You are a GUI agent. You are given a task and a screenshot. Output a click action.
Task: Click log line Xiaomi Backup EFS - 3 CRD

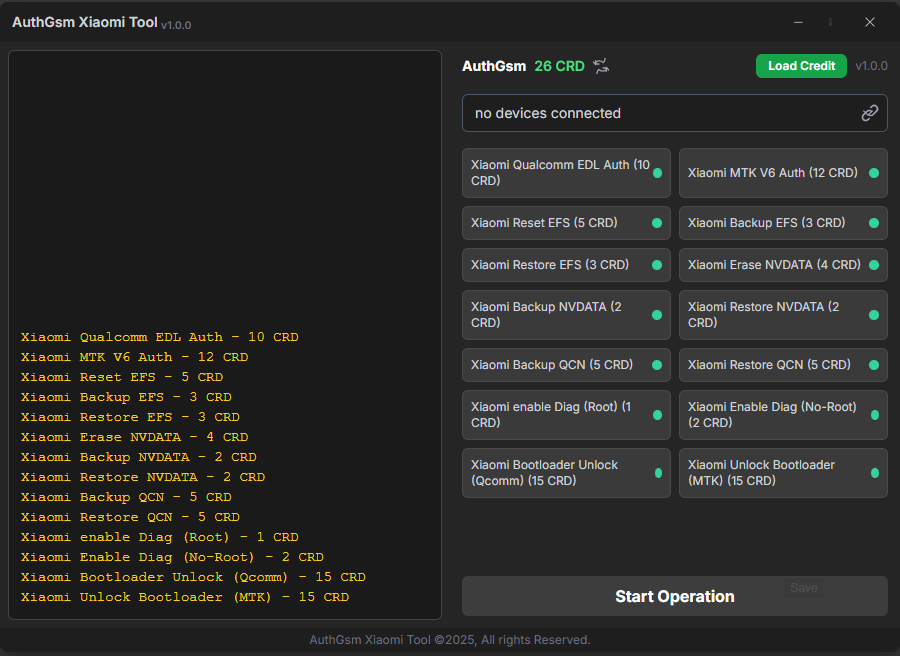click(126, 397)
